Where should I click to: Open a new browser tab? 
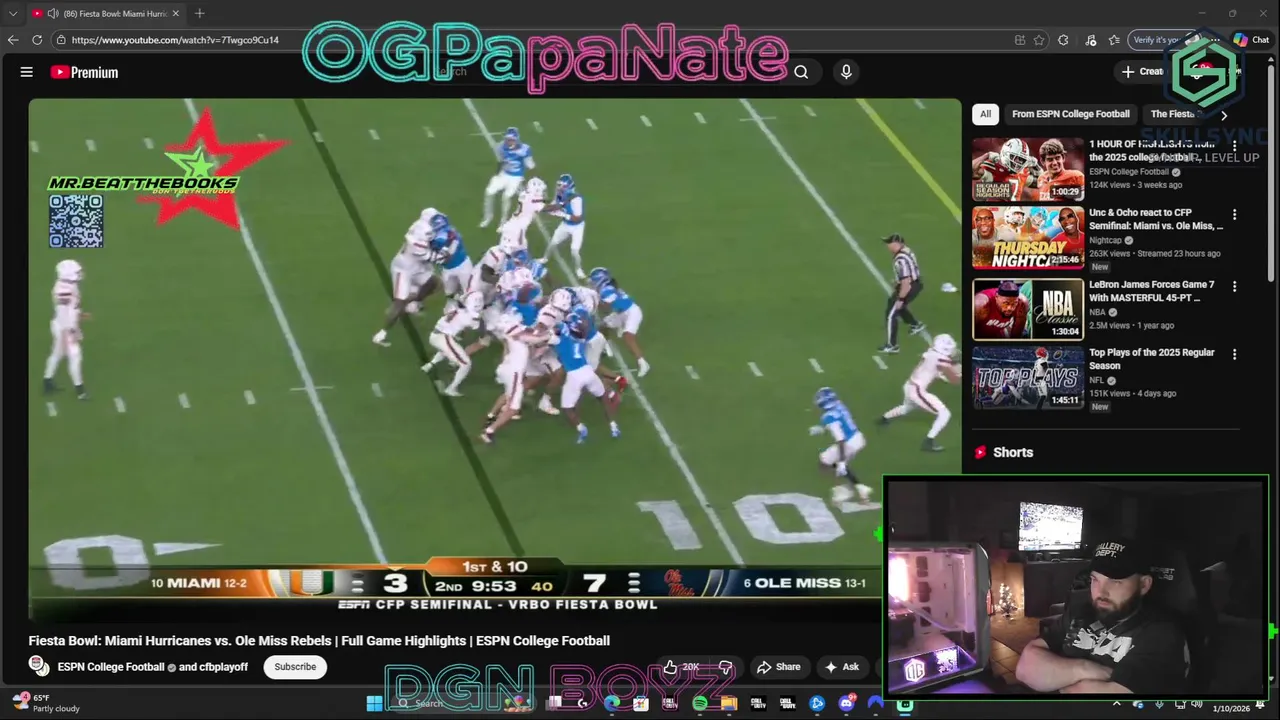(200, 13)
